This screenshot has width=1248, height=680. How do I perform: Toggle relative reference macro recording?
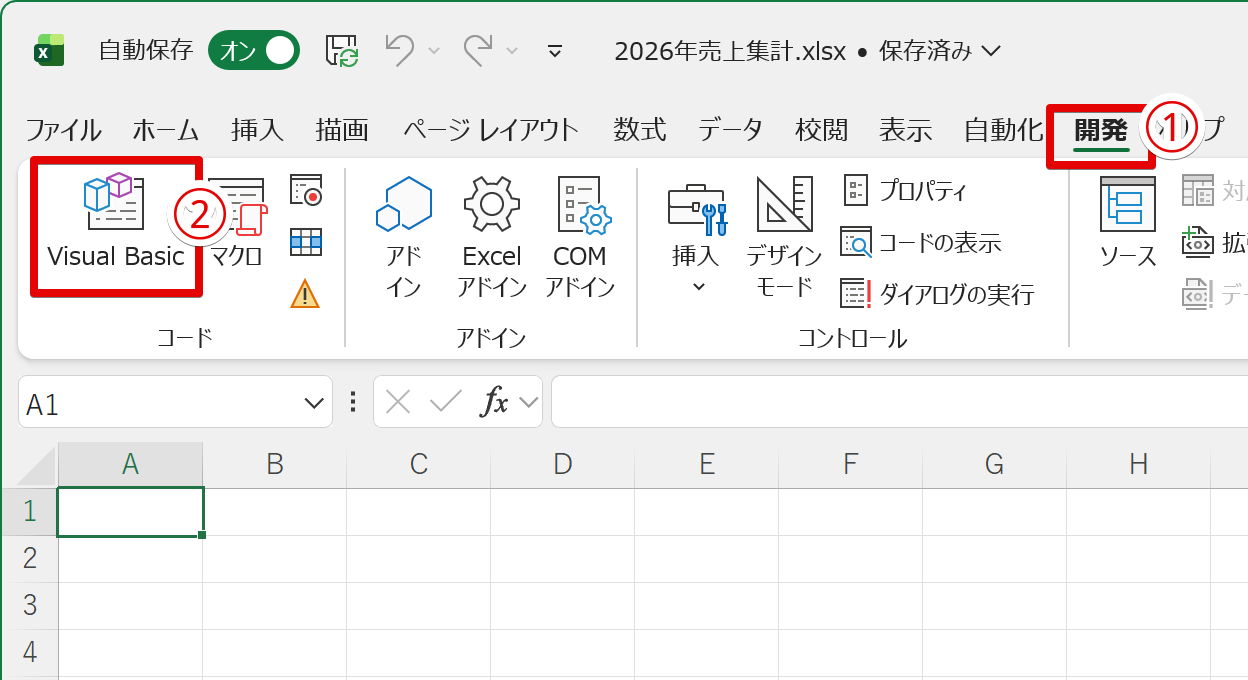coord(306,243)
